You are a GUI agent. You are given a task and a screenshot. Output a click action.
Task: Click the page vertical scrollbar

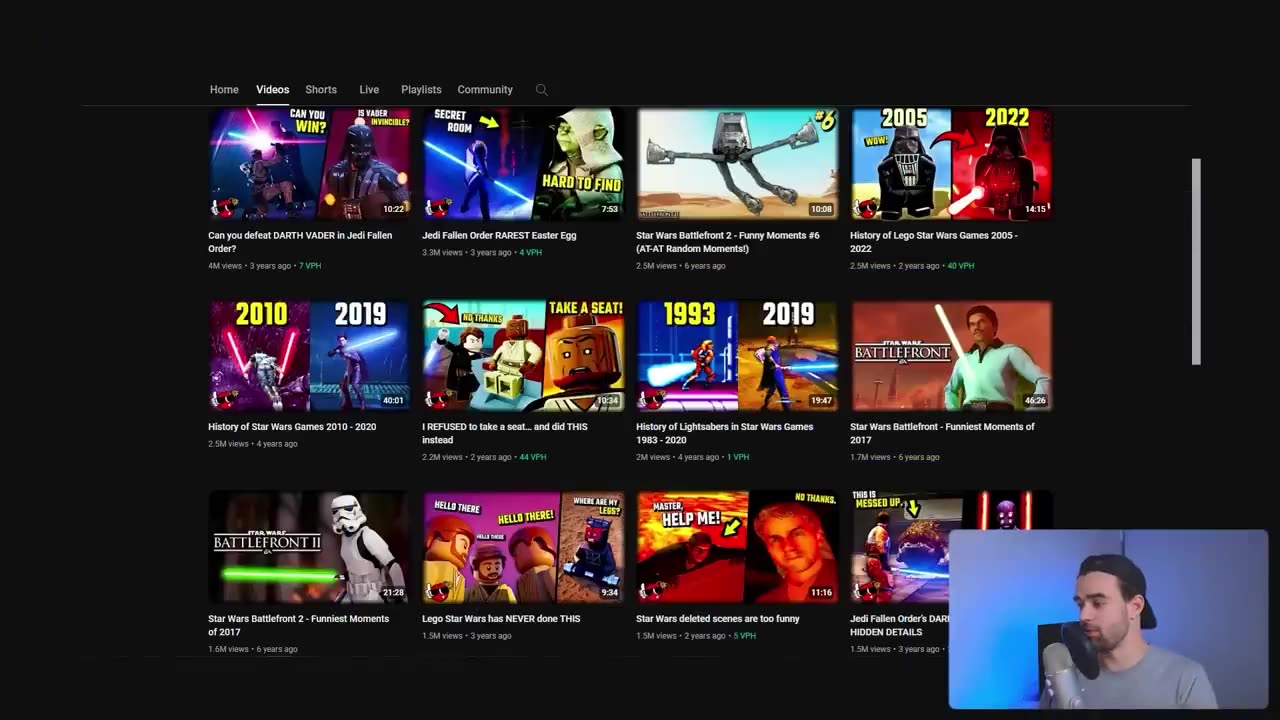click(x=1196, y=262)
